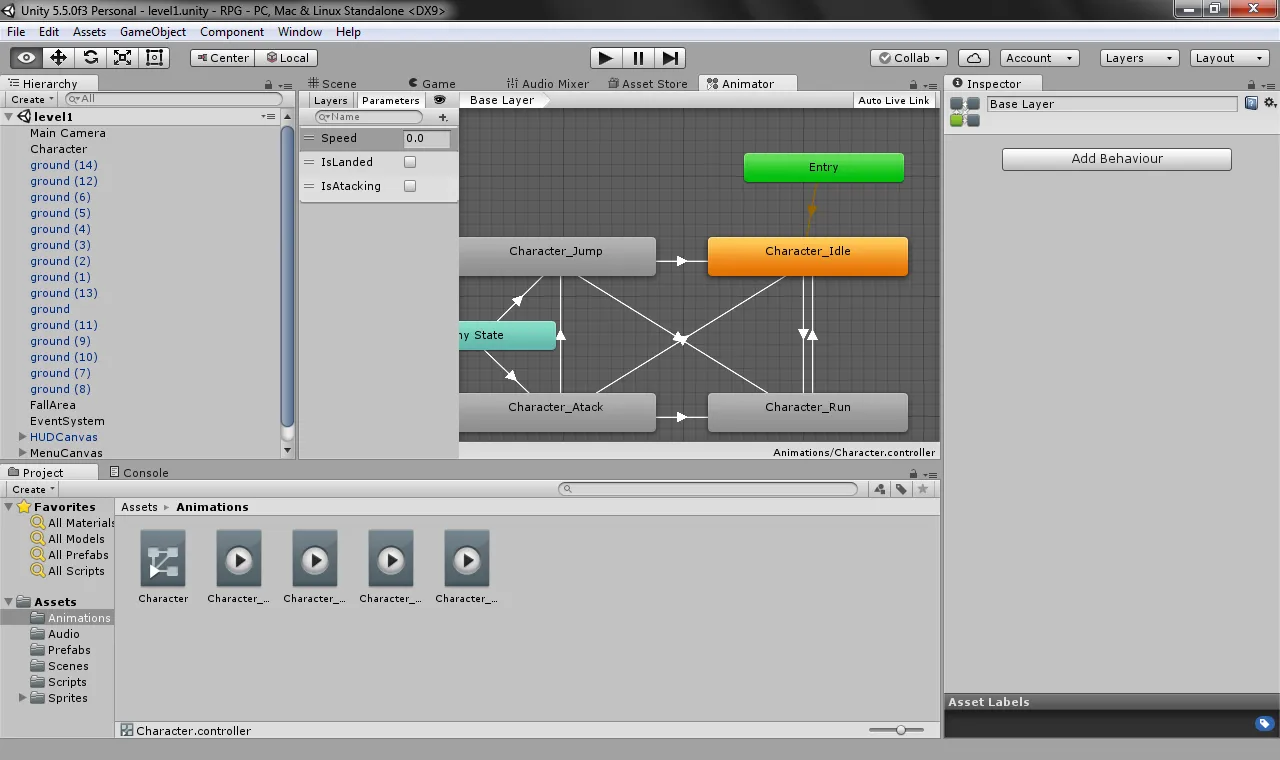Open the Layers dropdown
1280x760 pixels.
click(x=1139, y=58)
